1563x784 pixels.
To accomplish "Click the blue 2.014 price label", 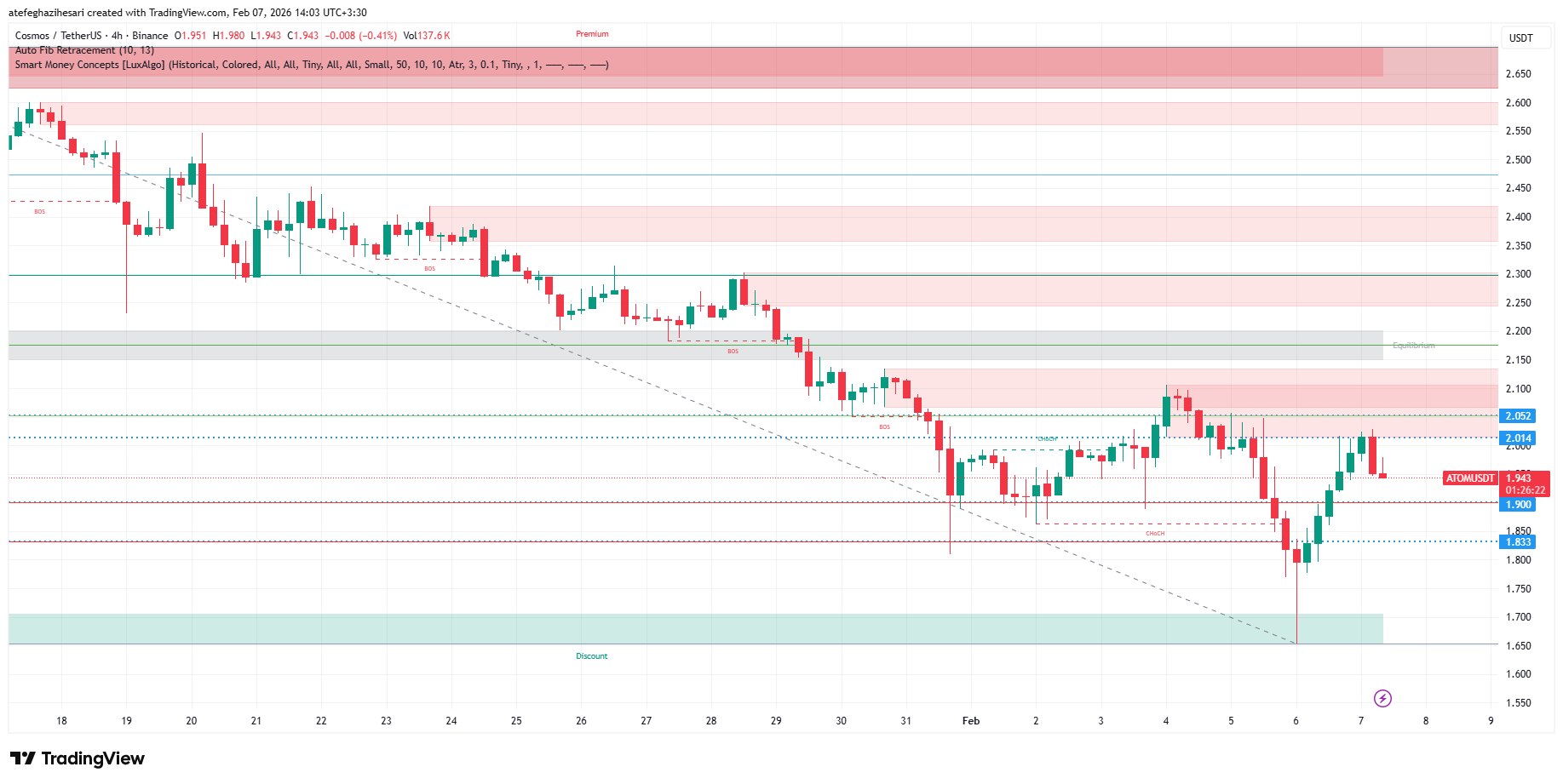I will point(1518,438).
